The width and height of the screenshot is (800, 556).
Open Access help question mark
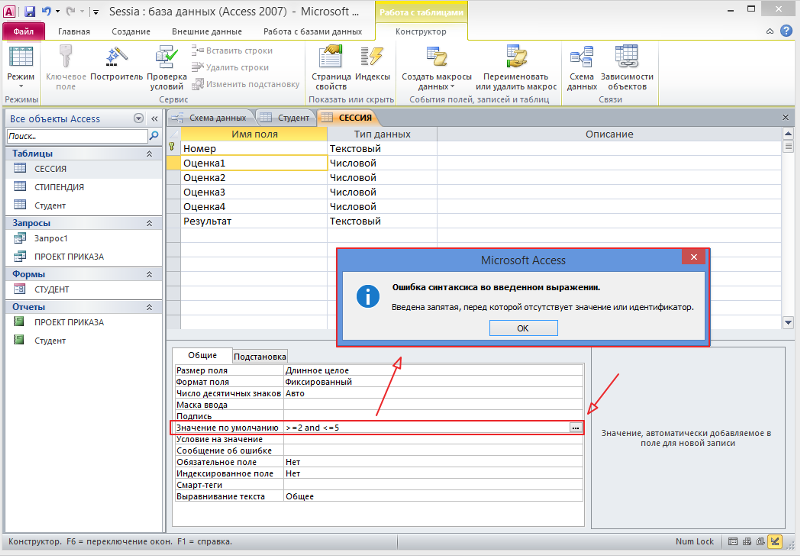[x=786, y=31]
